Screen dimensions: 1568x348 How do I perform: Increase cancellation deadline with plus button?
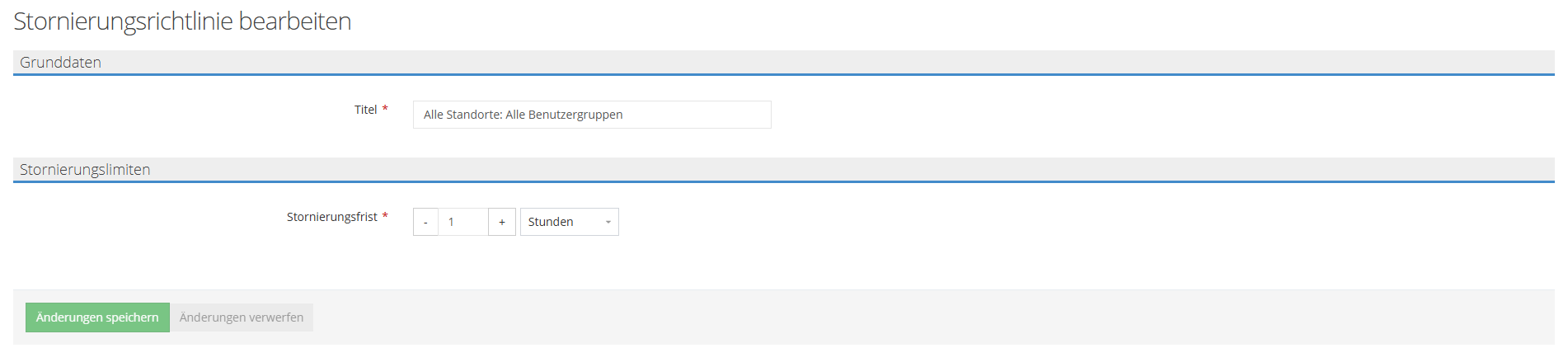pyautogui.click(x=501, y=222)
